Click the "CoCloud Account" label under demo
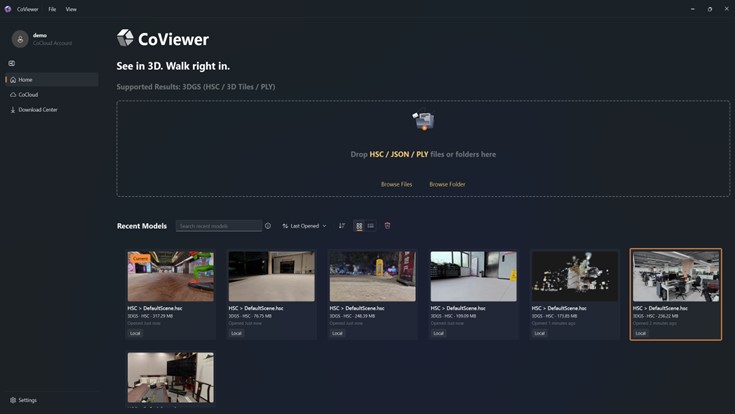 (x=52, y=43)
